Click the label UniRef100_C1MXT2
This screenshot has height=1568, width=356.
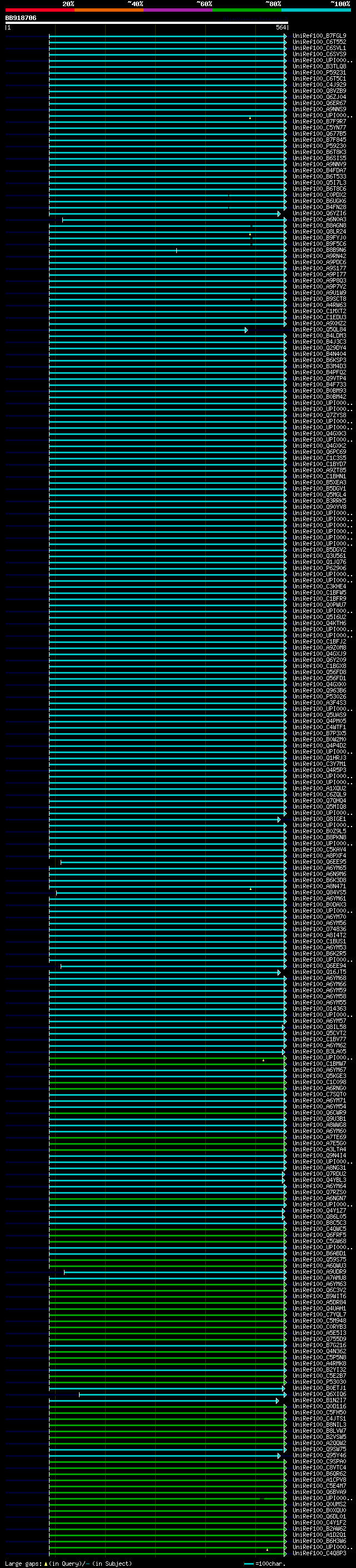click(x=319, y=311)
